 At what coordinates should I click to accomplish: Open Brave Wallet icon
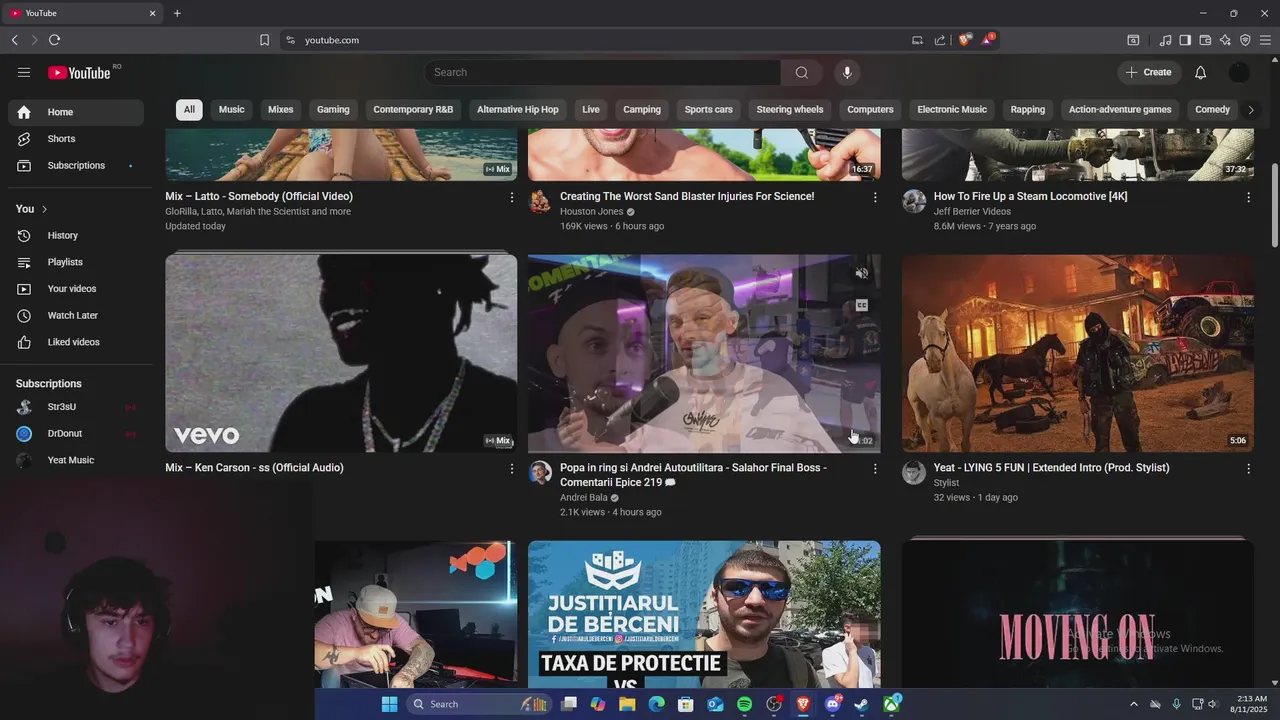[x=1205, y=40]
